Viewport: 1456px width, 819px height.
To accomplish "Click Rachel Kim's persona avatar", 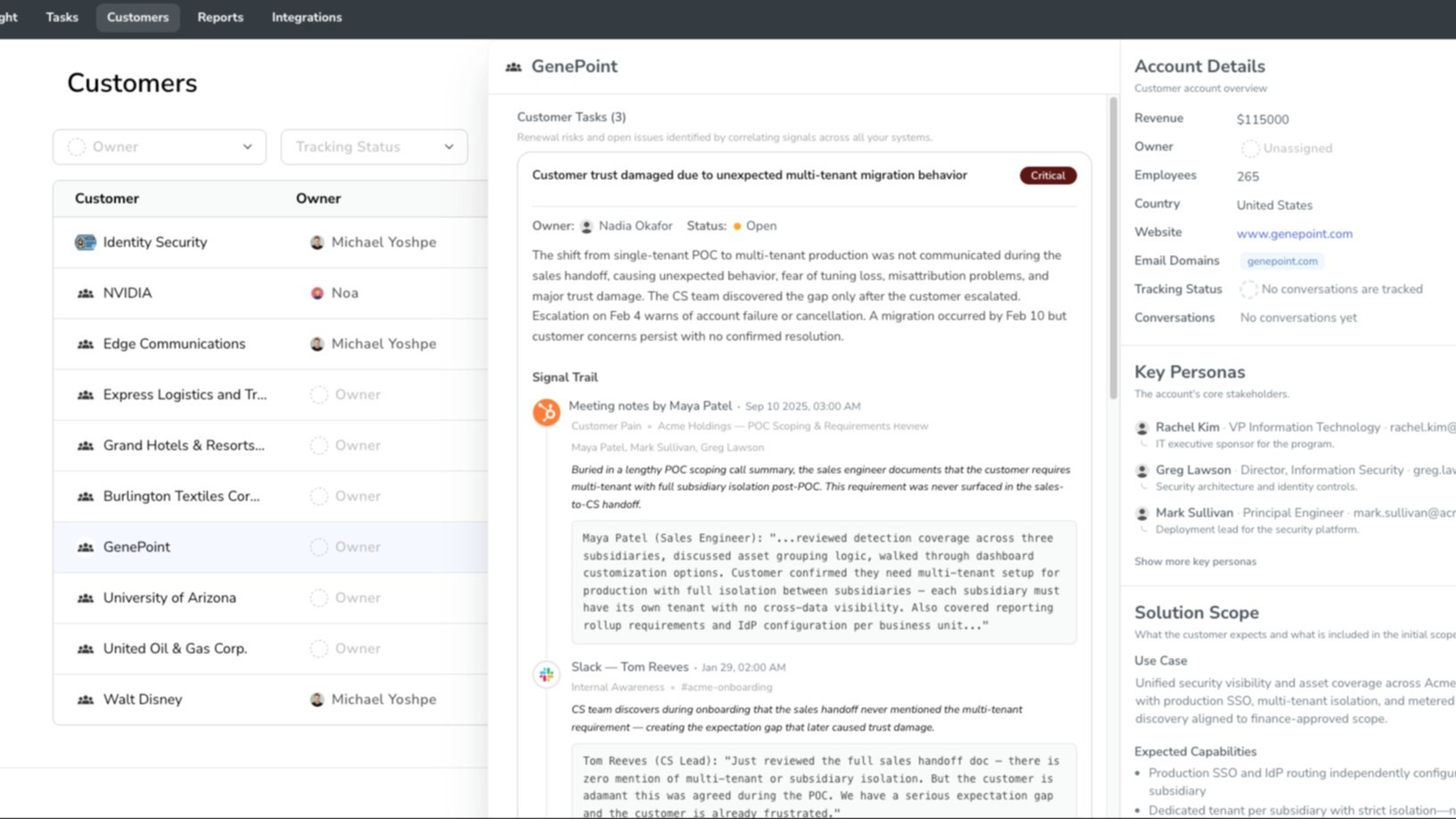I will tap(1141, 429).
